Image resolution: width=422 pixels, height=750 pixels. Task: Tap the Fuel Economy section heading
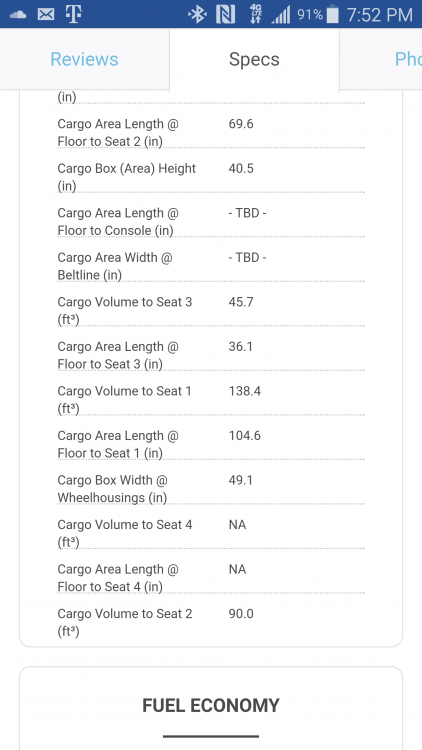[211, 706]
